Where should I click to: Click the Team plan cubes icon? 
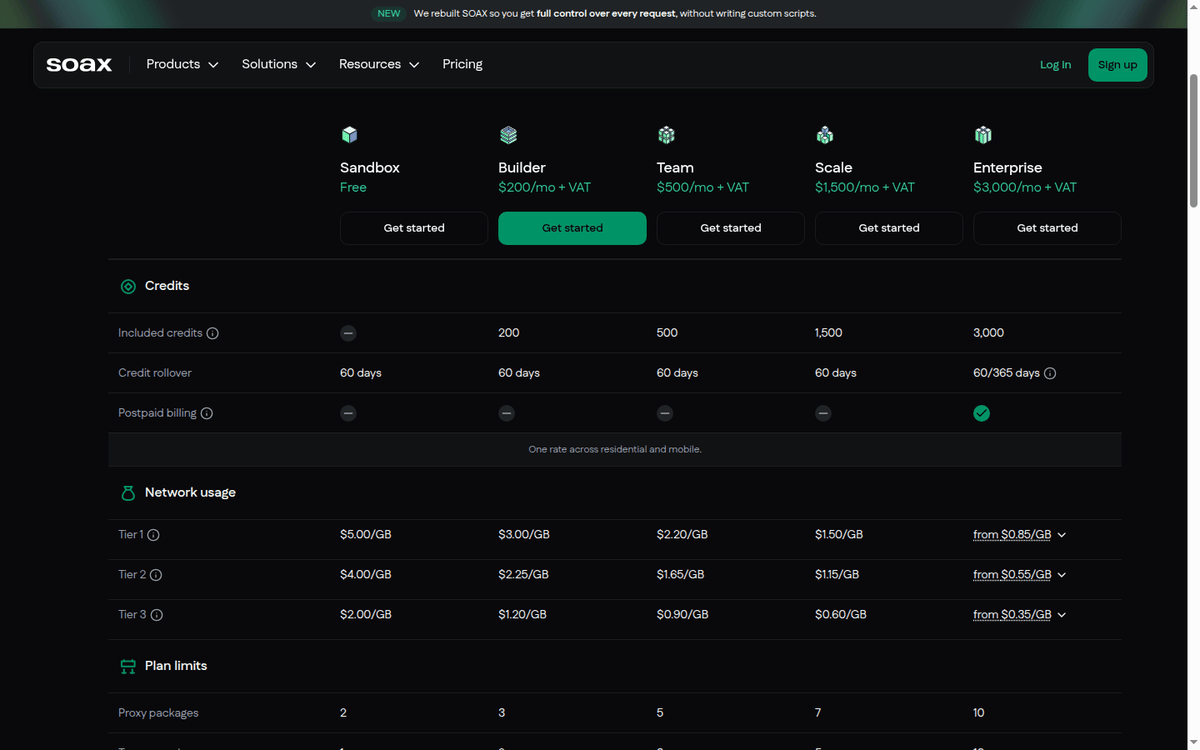point(666,134)
